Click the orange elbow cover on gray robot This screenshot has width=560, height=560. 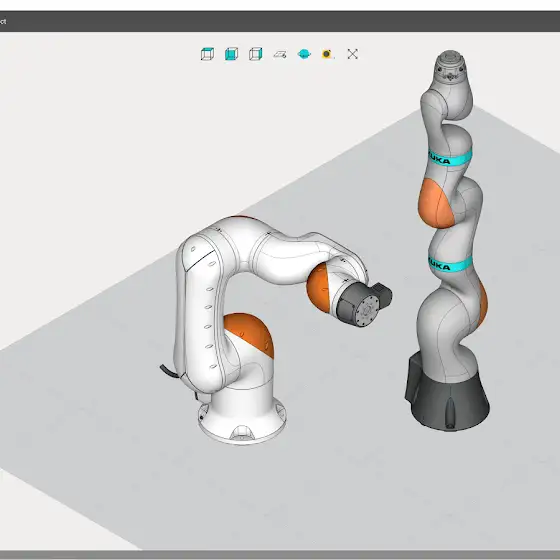[x=435, y=204]
